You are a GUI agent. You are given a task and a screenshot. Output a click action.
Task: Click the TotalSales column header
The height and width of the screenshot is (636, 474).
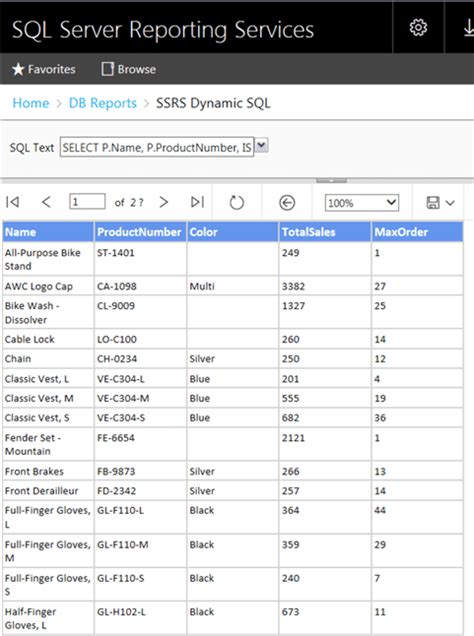325,232
